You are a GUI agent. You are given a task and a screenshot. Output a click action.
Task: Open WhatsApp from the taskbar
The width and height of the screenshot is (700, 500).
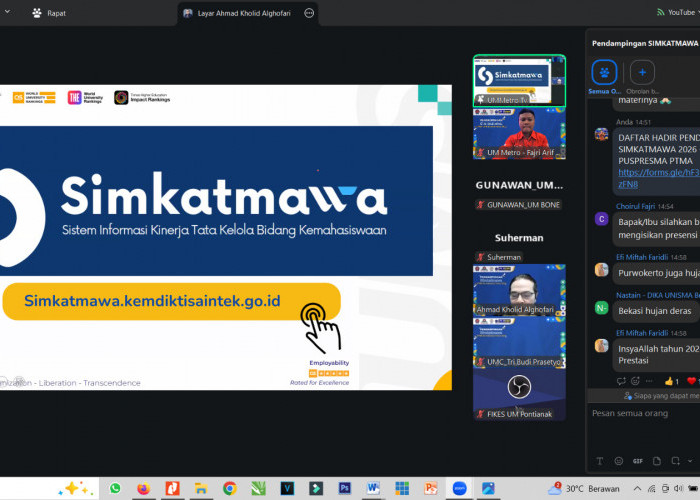tap(115, 488)
